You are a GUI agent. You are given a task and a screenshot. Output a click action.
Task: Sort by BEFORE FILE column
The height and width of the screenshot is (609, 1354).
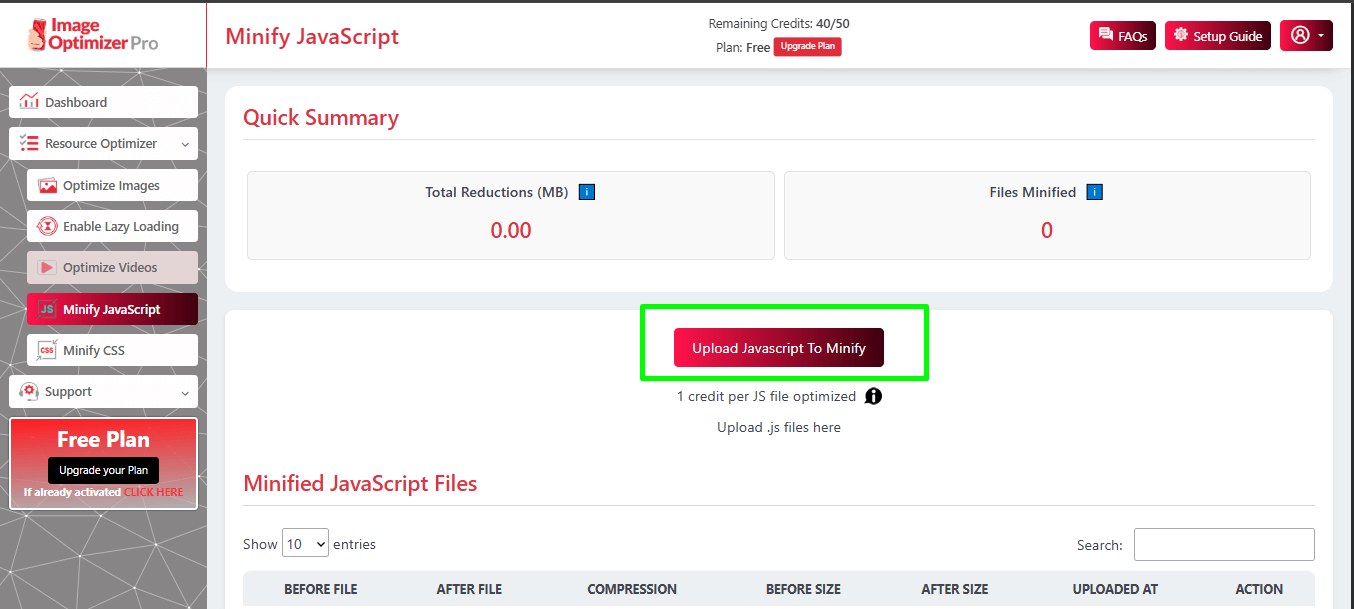[x=320, y=589]
